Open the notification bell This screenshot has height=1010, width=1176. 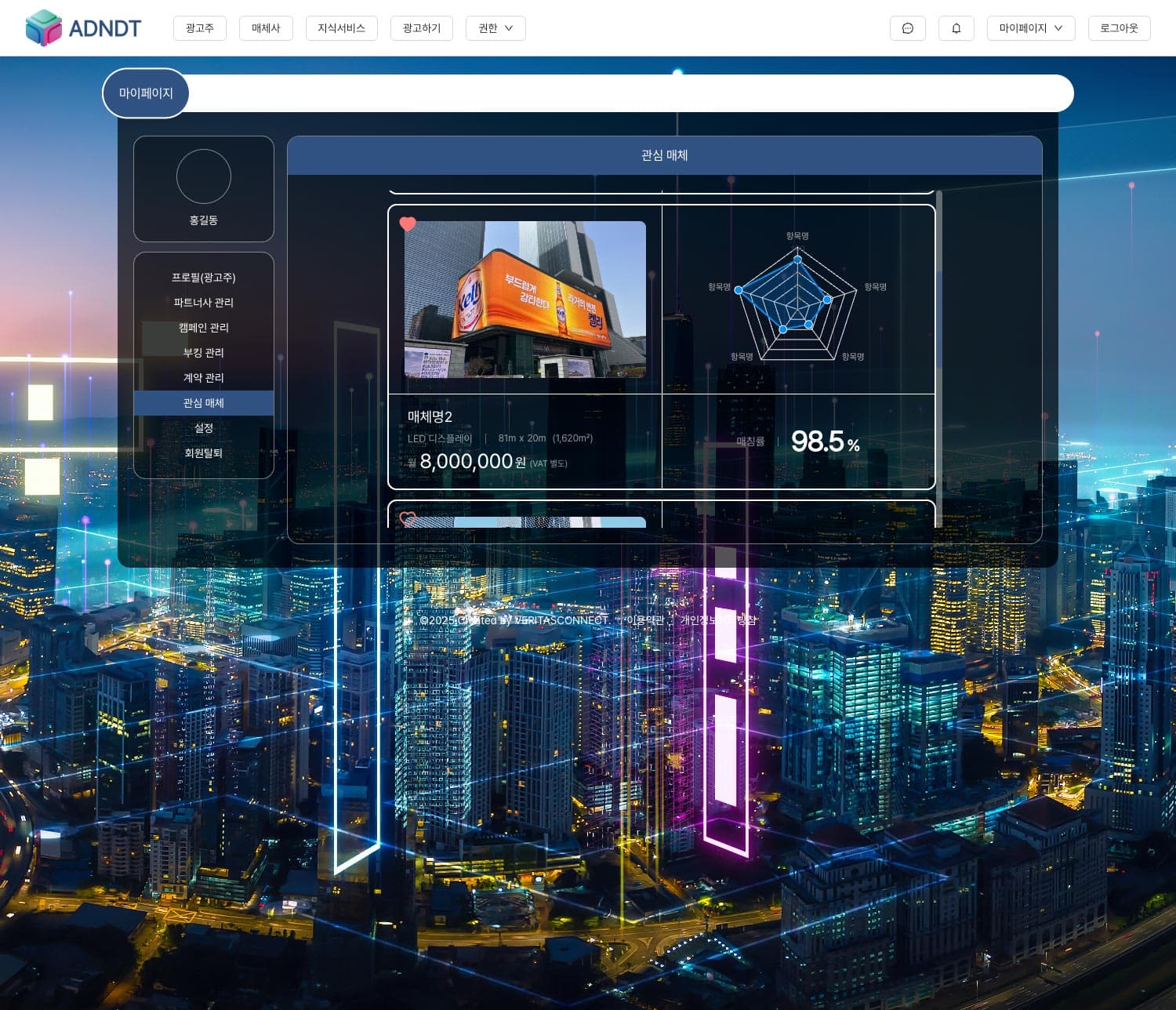pos(956,28)
